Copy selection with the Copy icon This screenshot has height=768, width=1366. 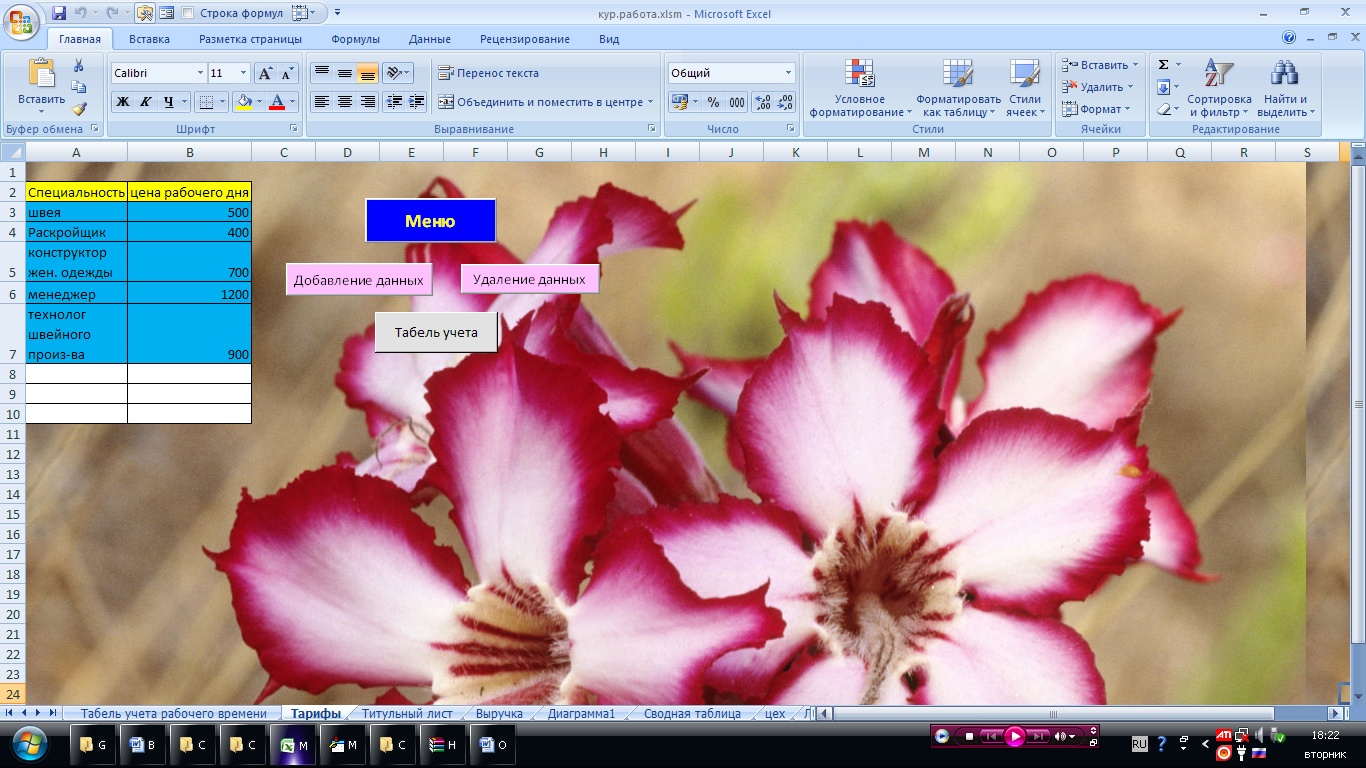[x=79, y=87]
